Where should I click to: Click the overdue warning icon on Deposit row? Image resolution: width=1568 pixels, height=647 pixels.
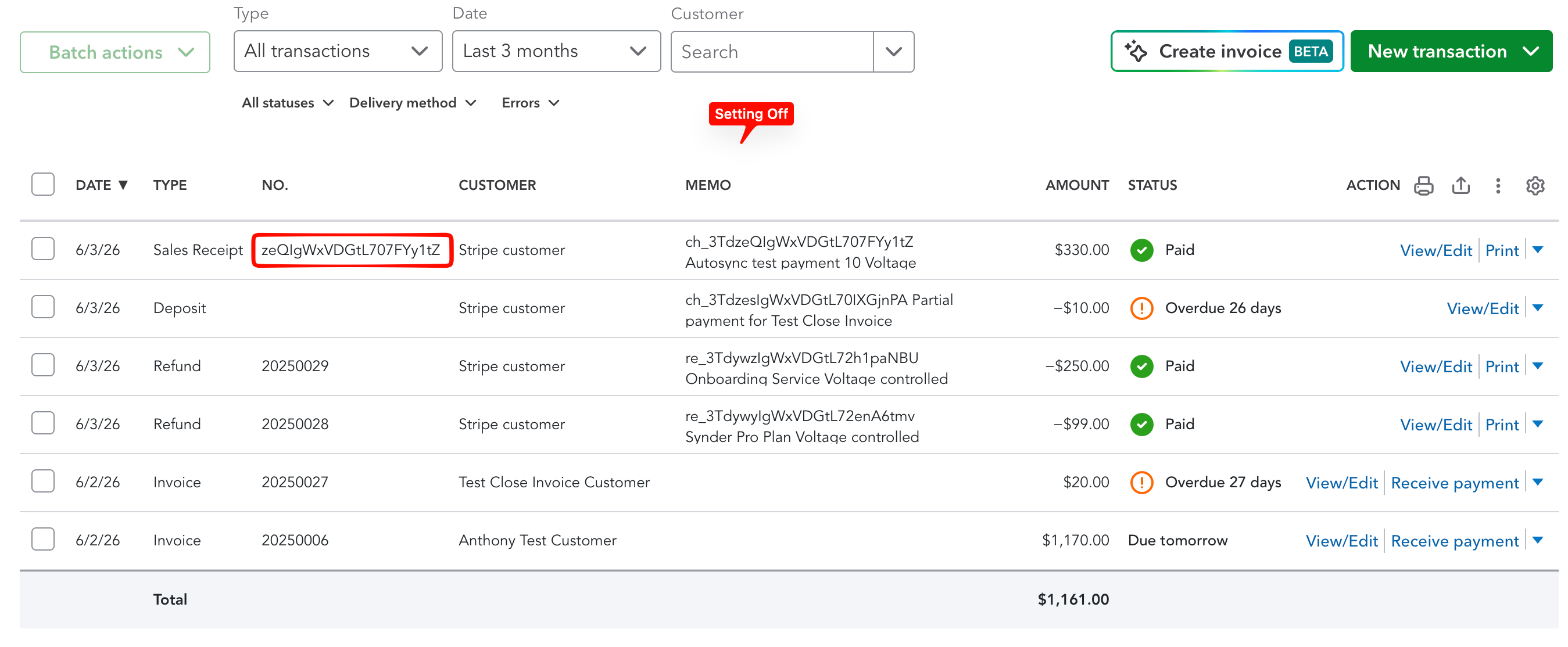[1142, 308]
